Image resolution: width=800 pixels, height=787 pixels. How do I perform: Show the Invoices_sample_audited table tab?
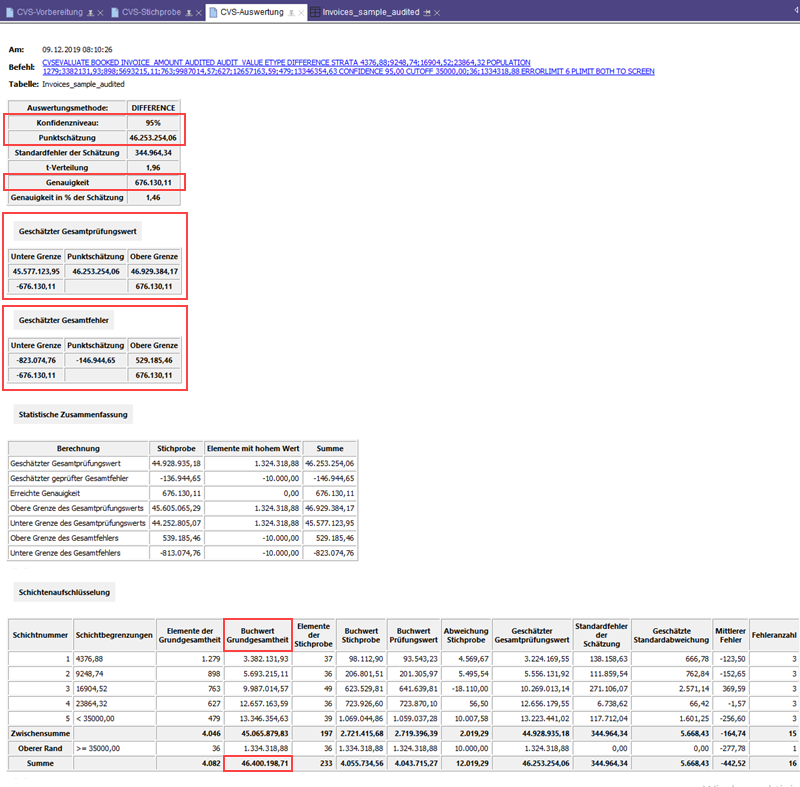click(370, 12)
